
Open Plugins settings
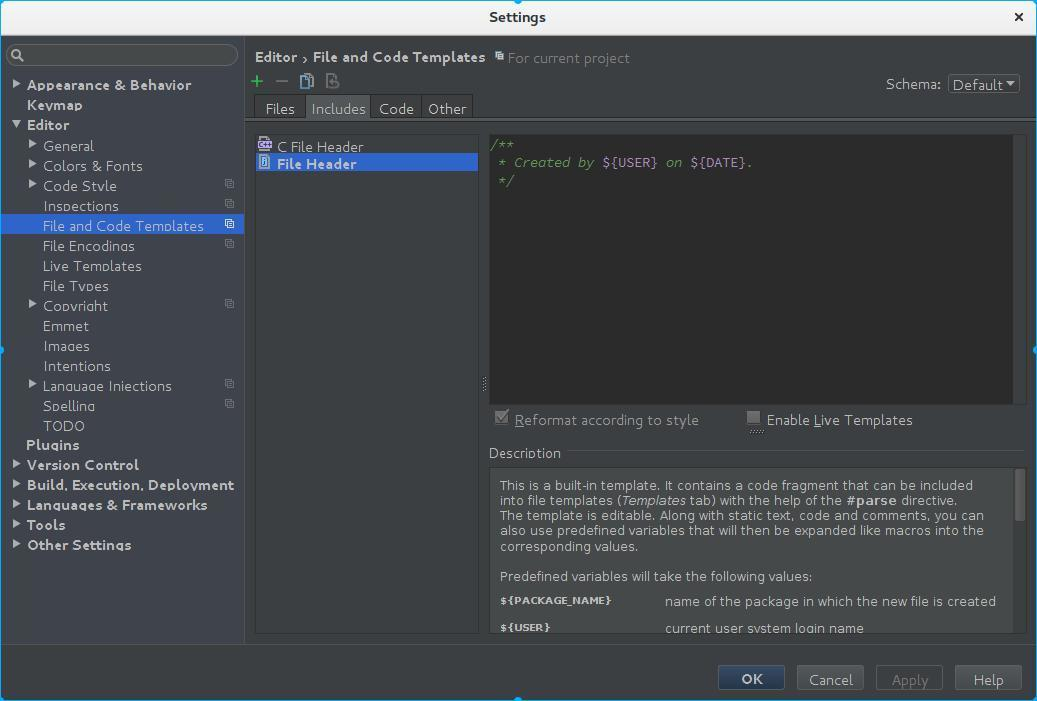click(53, 445)
